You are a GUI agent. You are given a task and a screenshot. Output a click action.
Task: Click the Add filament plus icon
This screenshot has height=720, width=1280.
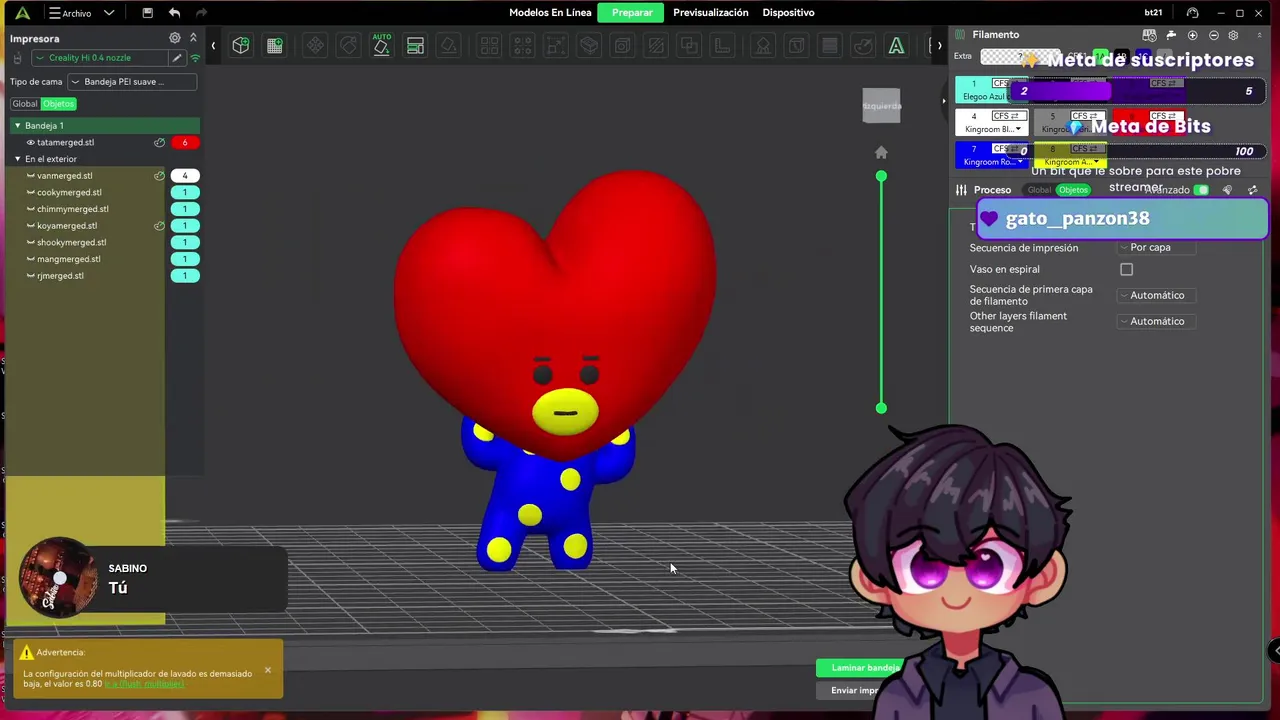[1192, 35]
